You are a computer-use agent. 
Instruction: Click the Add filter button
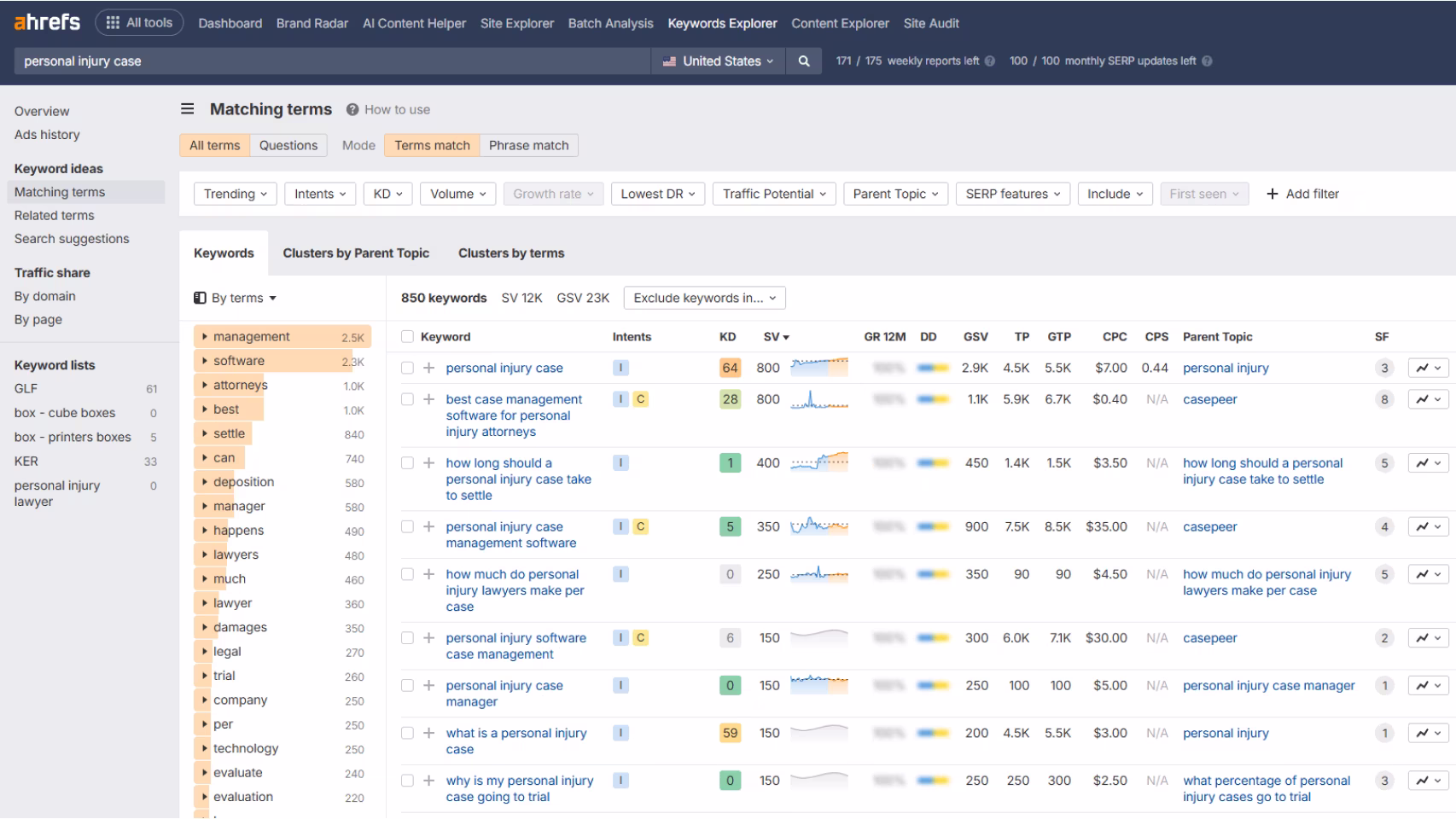pos(1302,194)
